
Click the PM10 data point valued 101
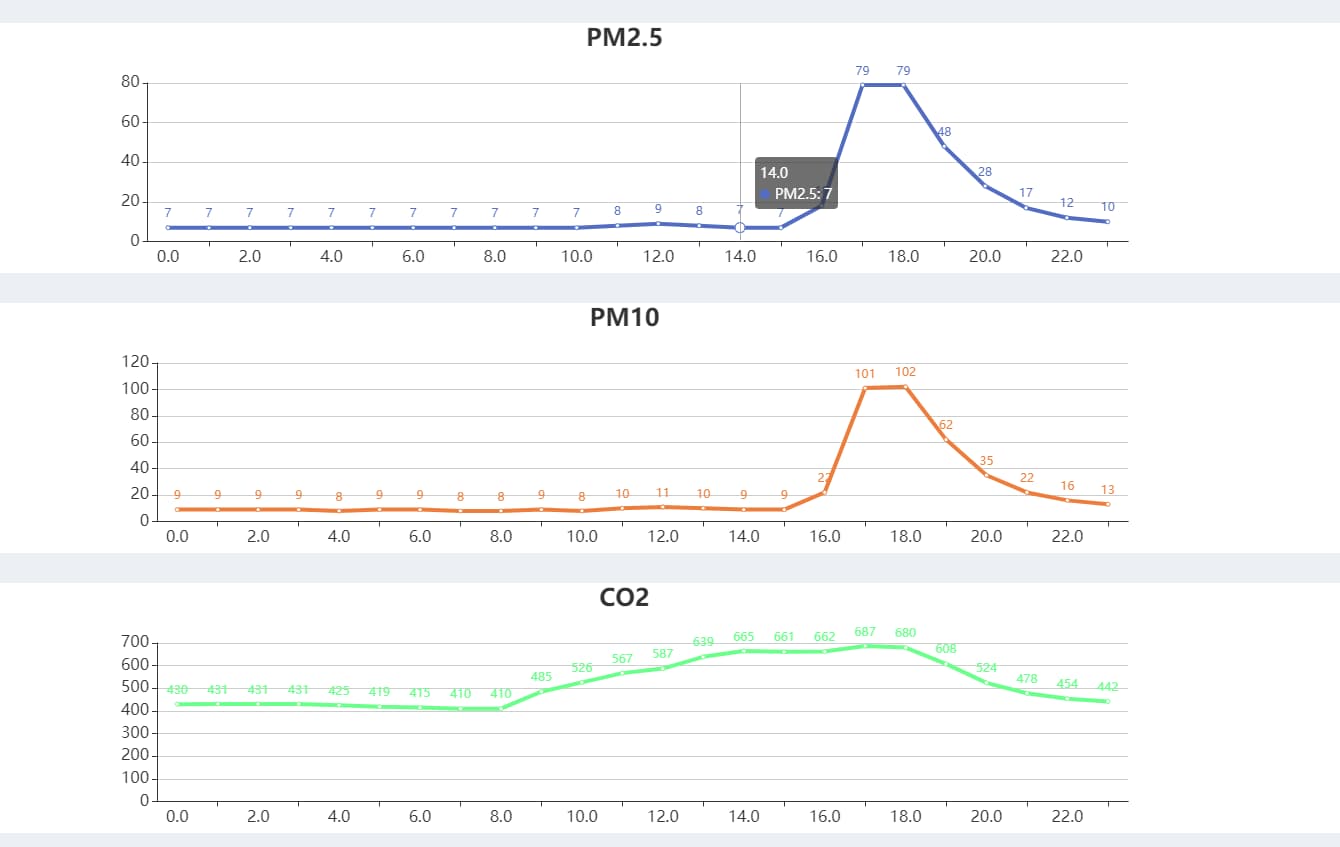865,388
